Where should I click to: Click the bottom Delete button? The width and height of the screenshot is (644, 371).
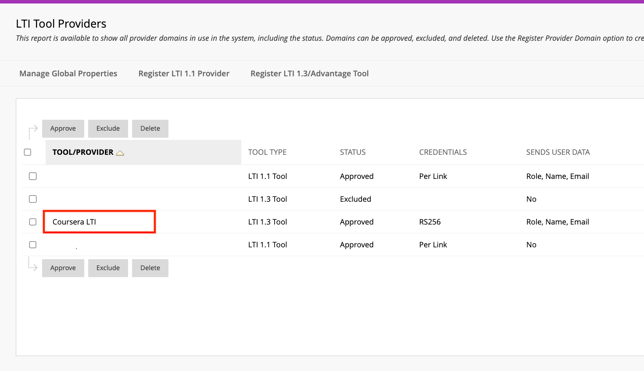[150, 268]
